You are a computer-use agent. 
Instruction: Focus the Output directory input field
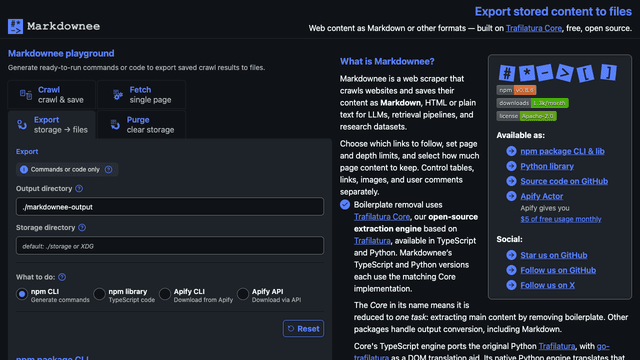170,207
